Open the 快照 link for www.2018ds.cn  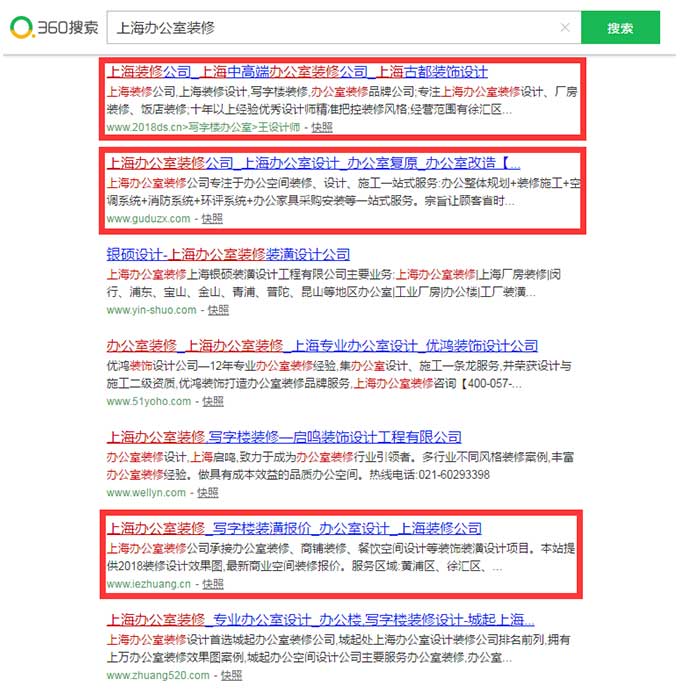tap(322, 127)
